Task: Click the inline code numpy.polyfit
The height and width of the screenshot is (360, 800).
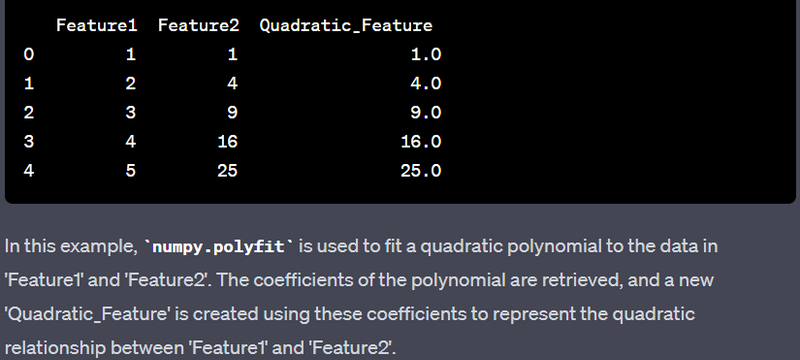Action: pyautogui.click(x=219, y=247)
